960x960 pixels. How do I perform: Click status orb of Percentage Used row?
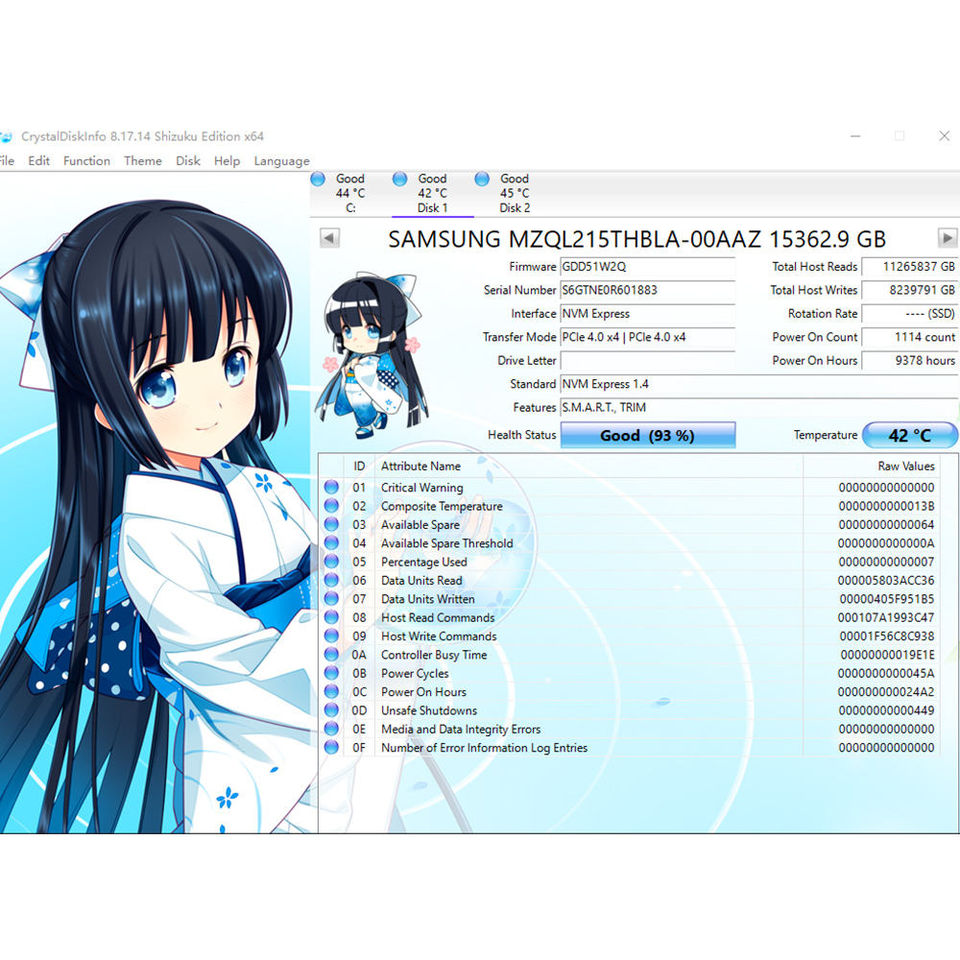coord(331,561)
